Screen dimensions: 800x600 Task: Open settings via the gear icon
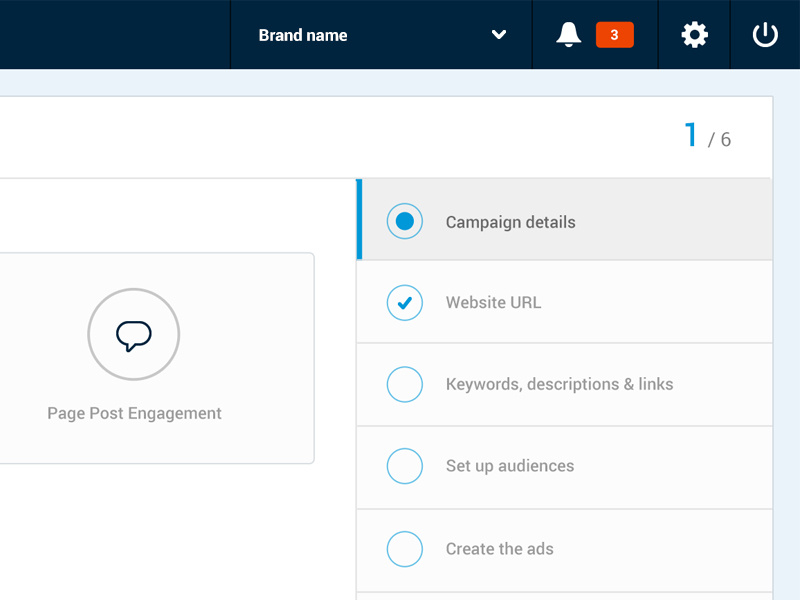click(694, 35)
